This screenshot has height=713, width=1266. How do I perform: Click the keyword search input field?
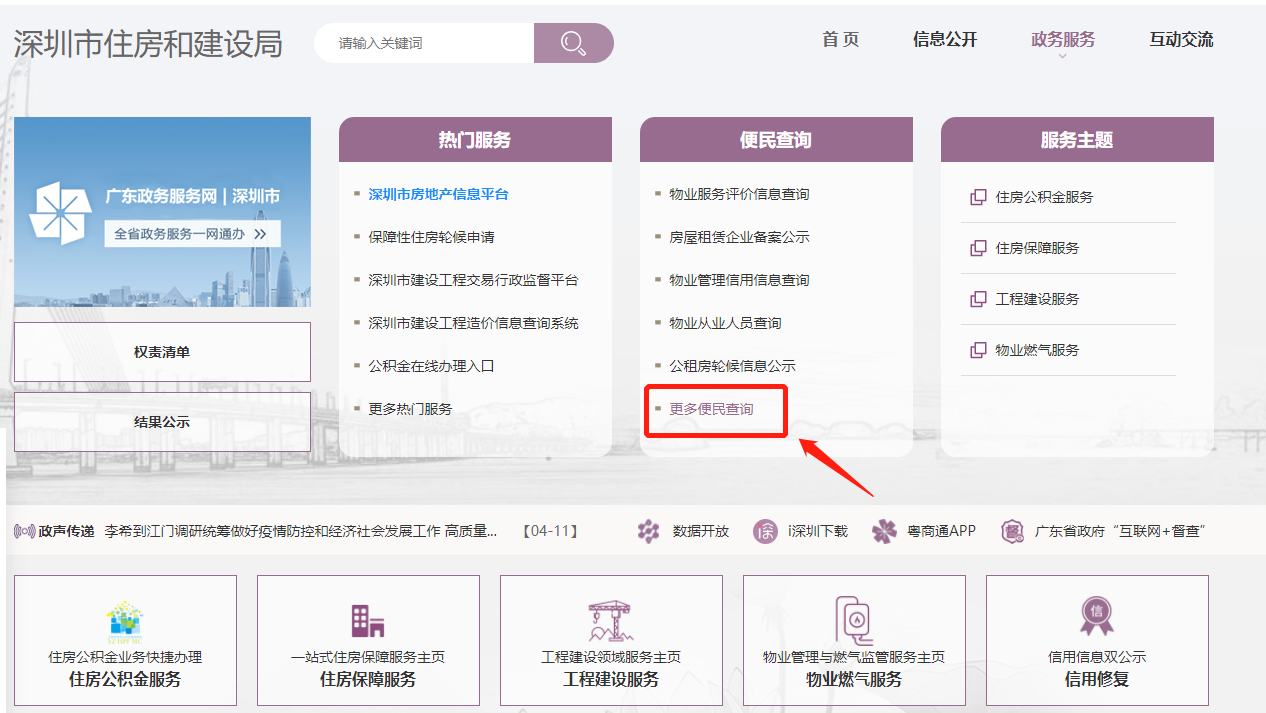click(424, 43)
